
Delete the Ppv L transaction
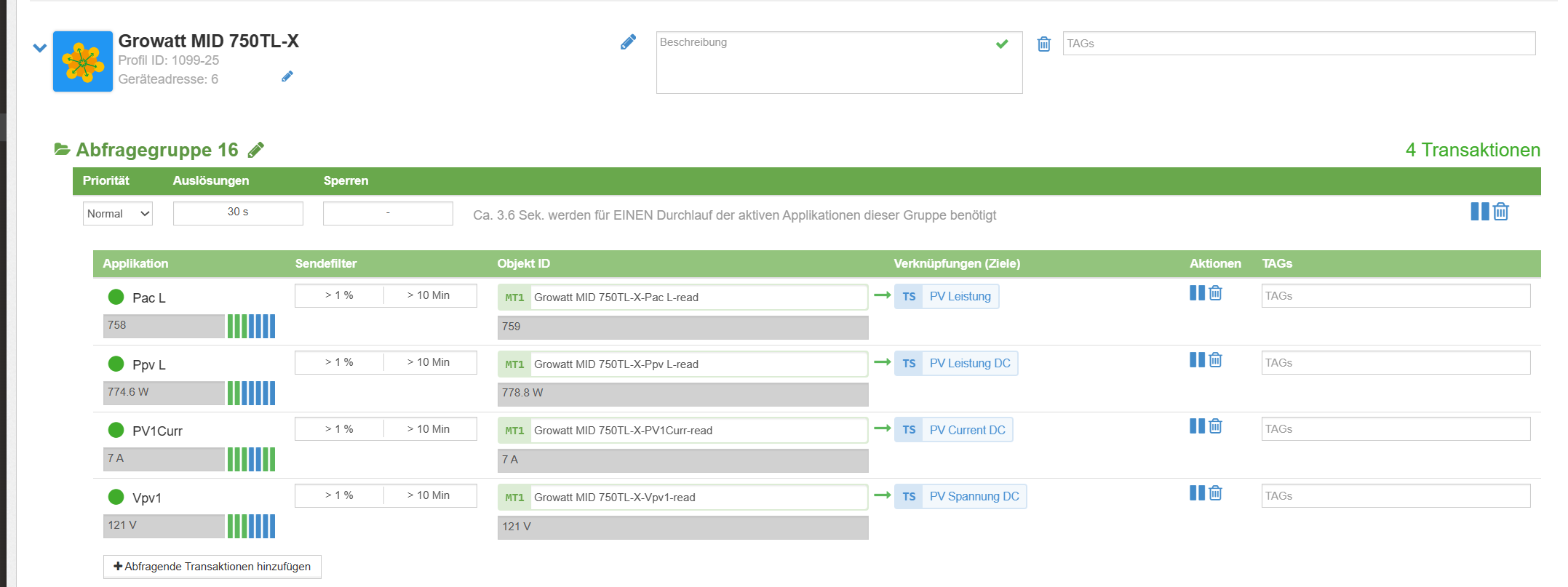coord(1216,359)
